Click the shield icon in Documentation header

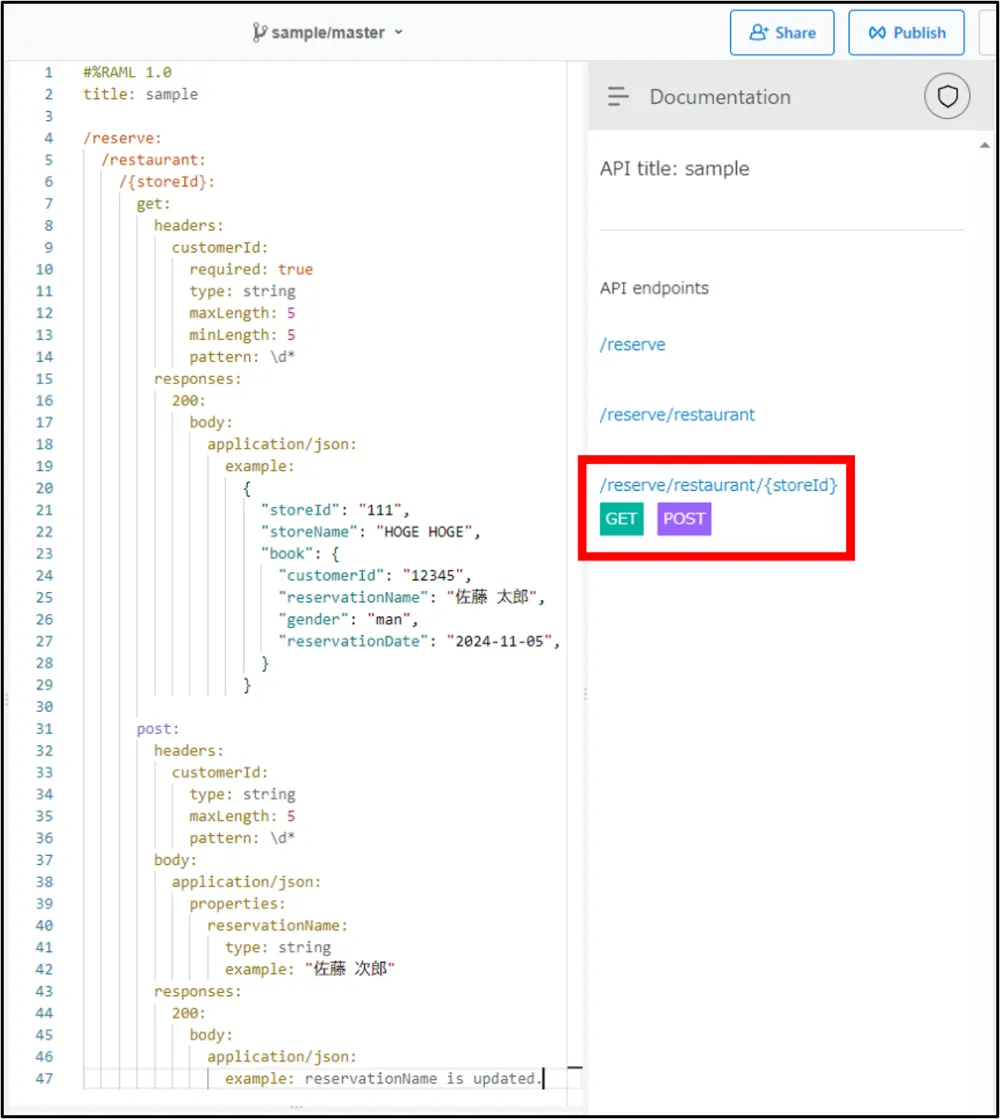[x=946, y=96]
